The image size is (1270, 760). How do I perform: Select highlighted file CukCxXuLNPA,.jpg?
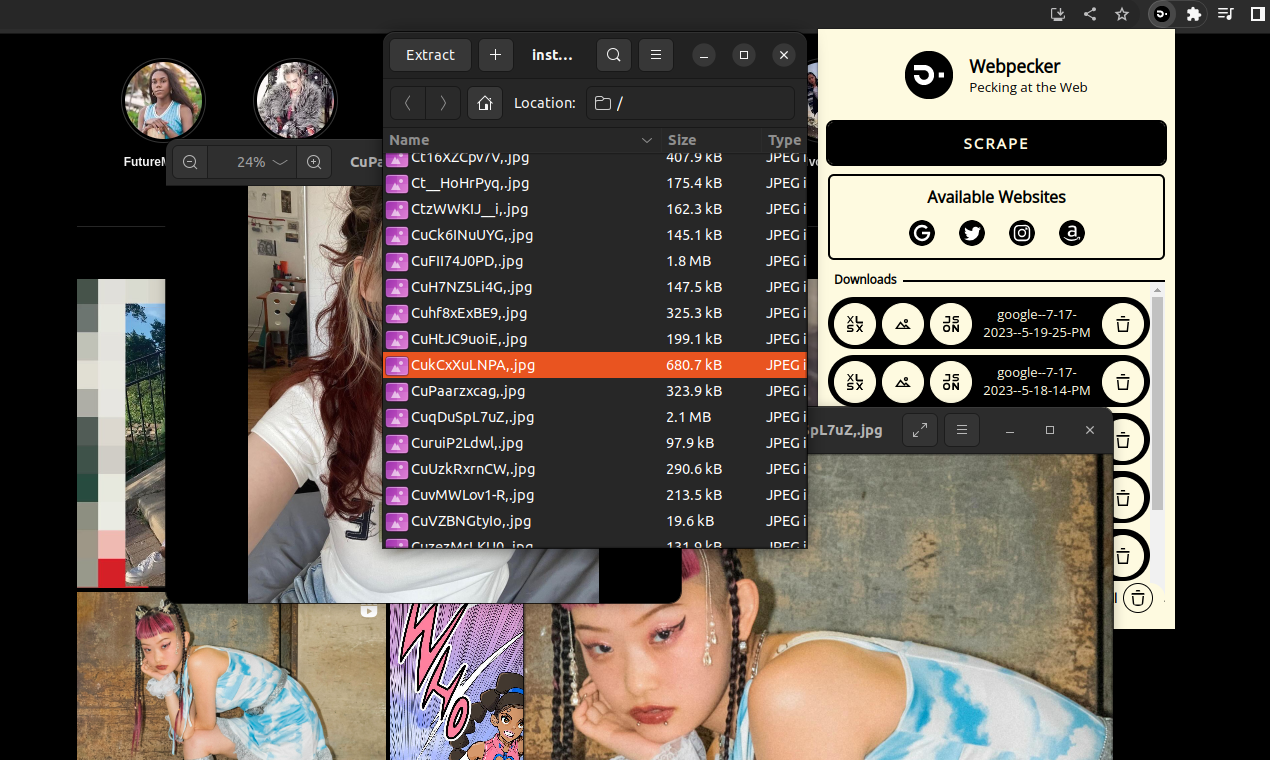tap(595, 365)
